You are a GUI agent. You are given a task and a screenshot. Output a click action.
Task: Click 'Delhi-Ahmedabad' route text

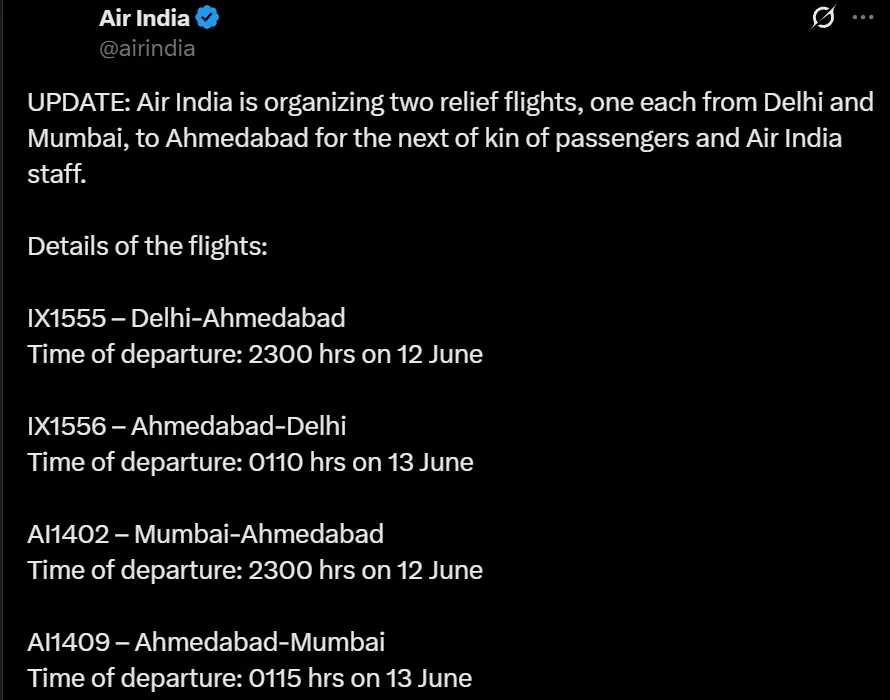(238, 318)
